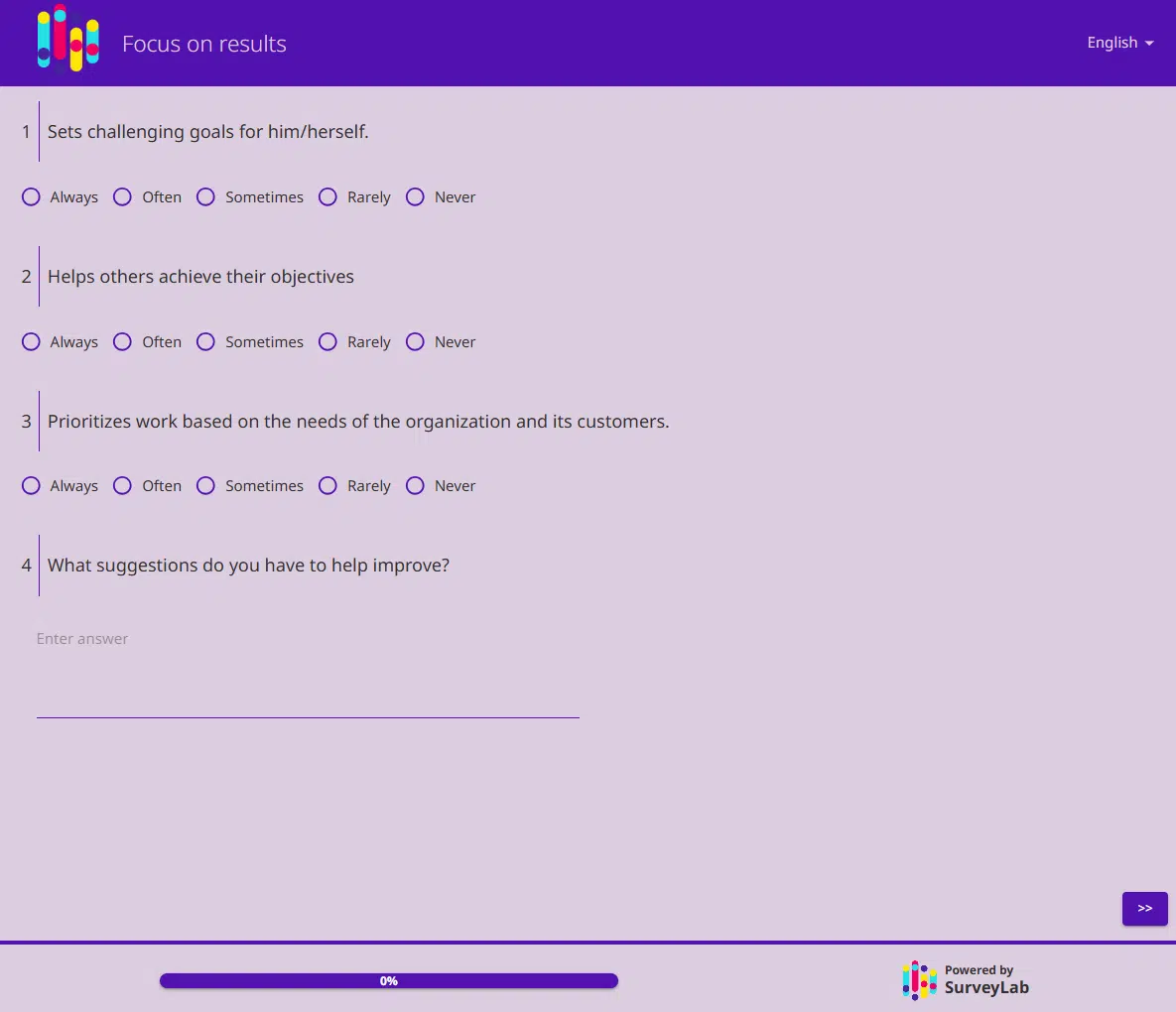Mark Never for question 3 prioritizes work
Image resolution: width=1176 pixels, height=1012 pixels.
[415, 486]
